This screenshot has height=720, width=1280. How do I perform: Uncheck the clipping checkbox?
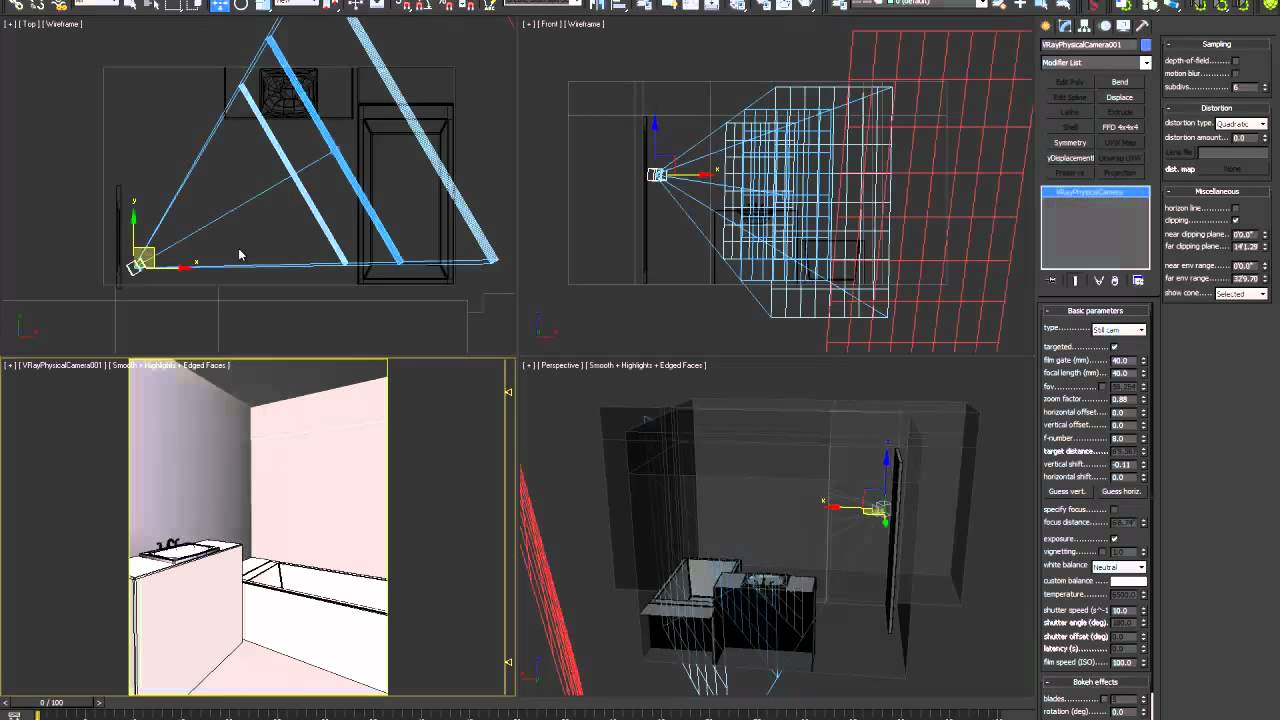pos(1236,221)
